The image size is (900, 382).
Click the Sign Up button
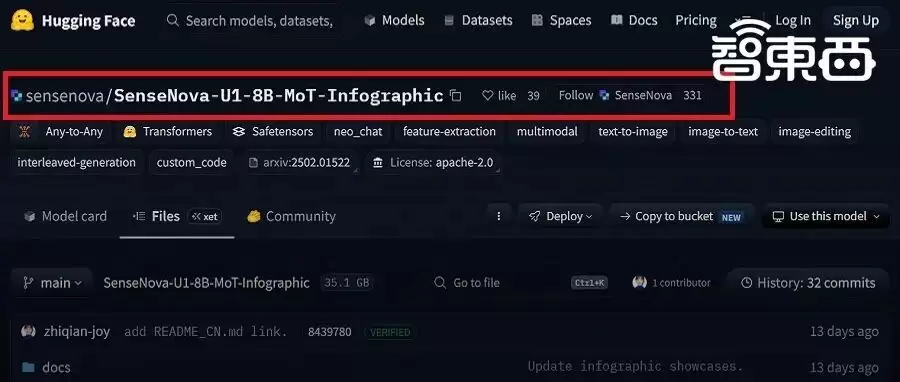point(856,21)
